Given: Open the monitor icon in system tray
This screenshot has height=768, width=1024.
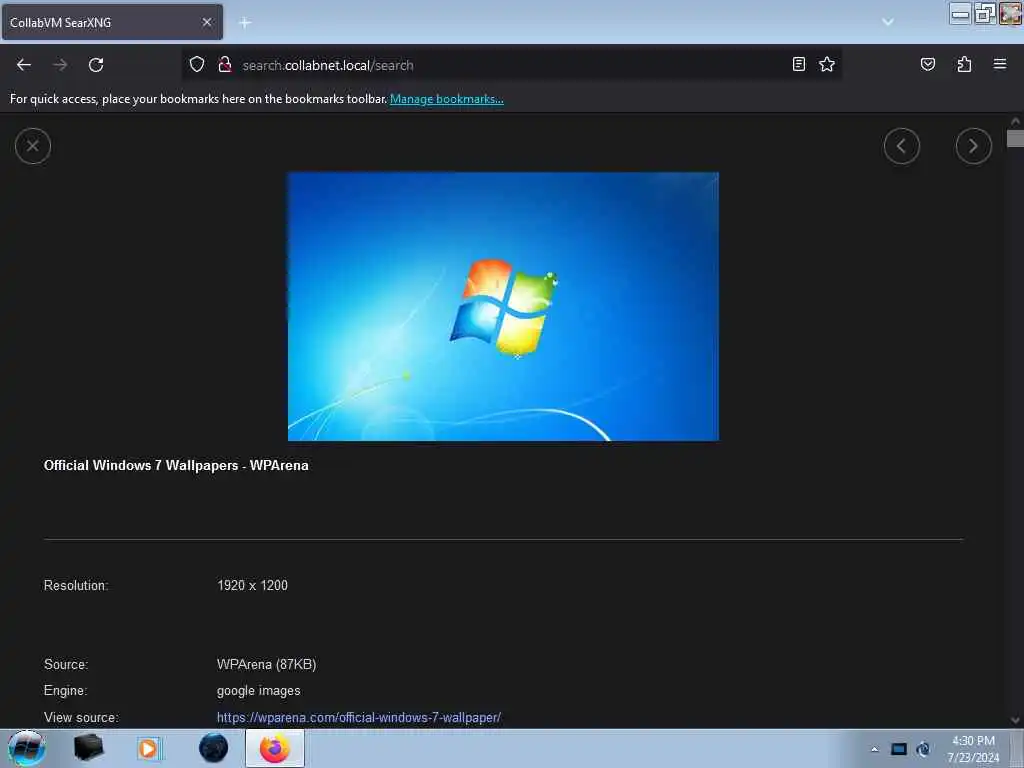Looking at the screenshot, I should 899,749.
